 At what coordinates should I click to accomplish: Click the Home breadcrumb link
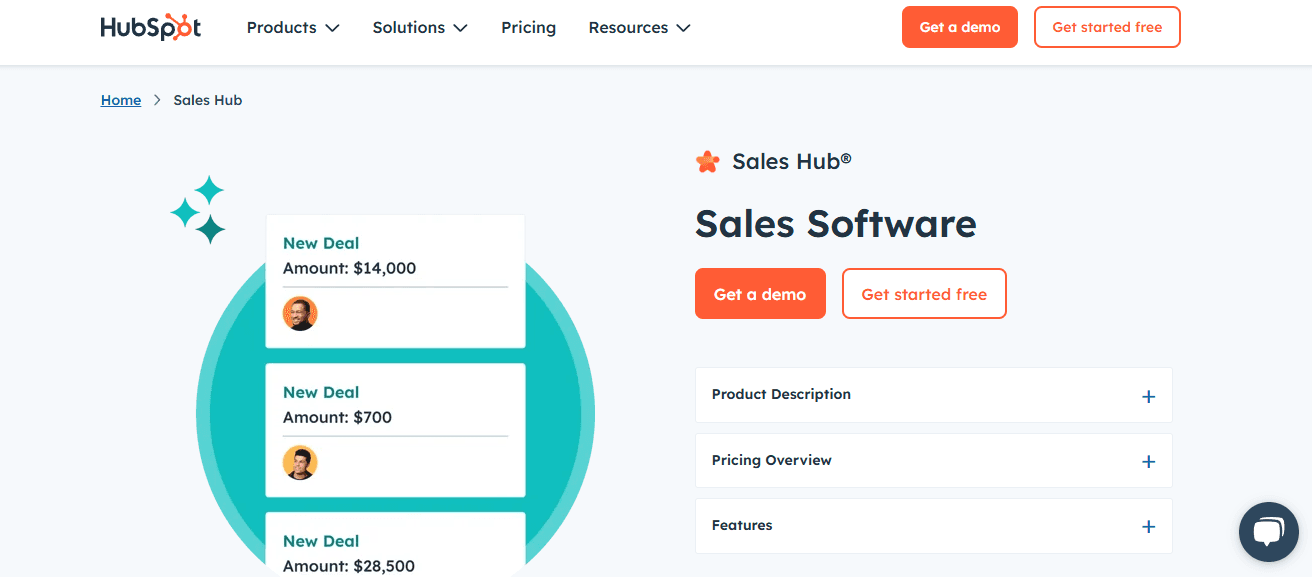point(121,100)
